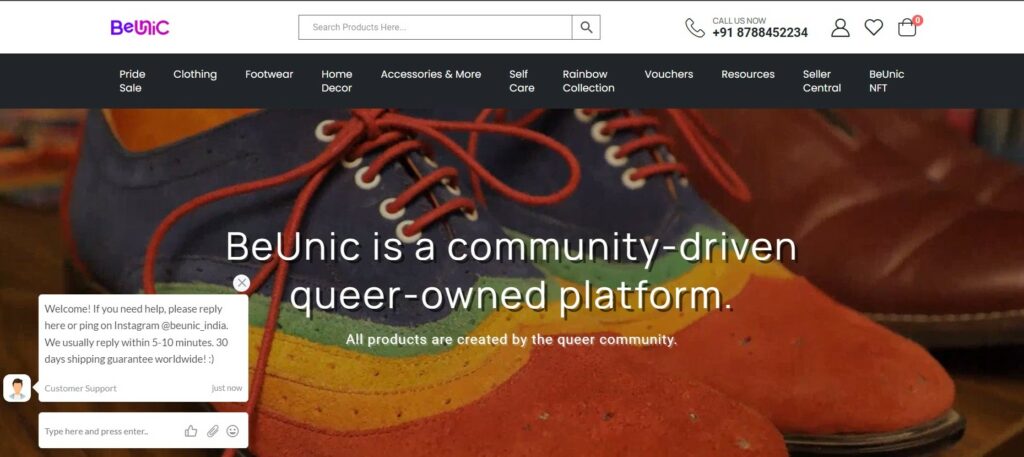Click the search magnifier button
1024x457 pixels.
pyautogui.click(x=586, y=27)
